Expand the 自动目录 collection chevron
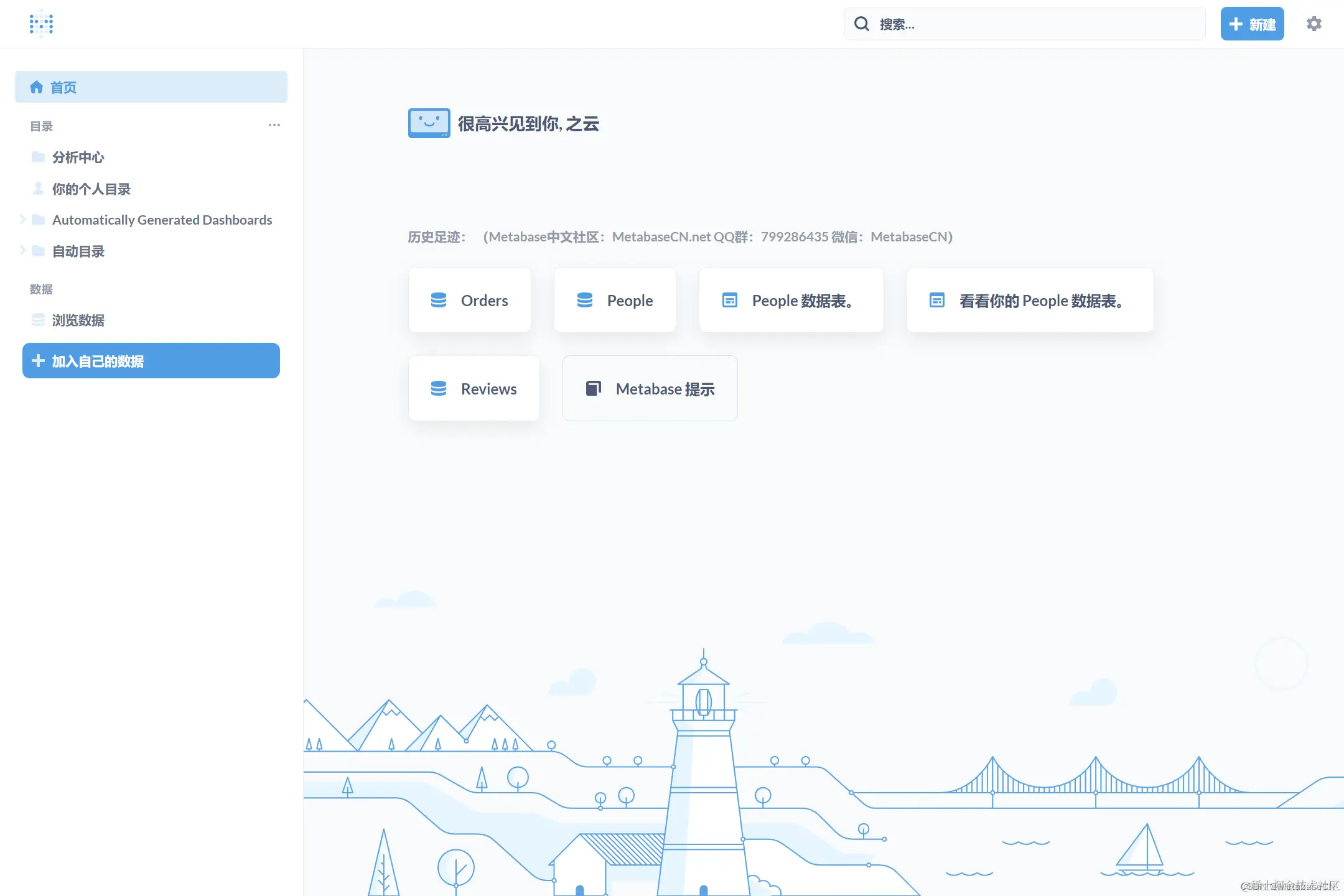 22,251
